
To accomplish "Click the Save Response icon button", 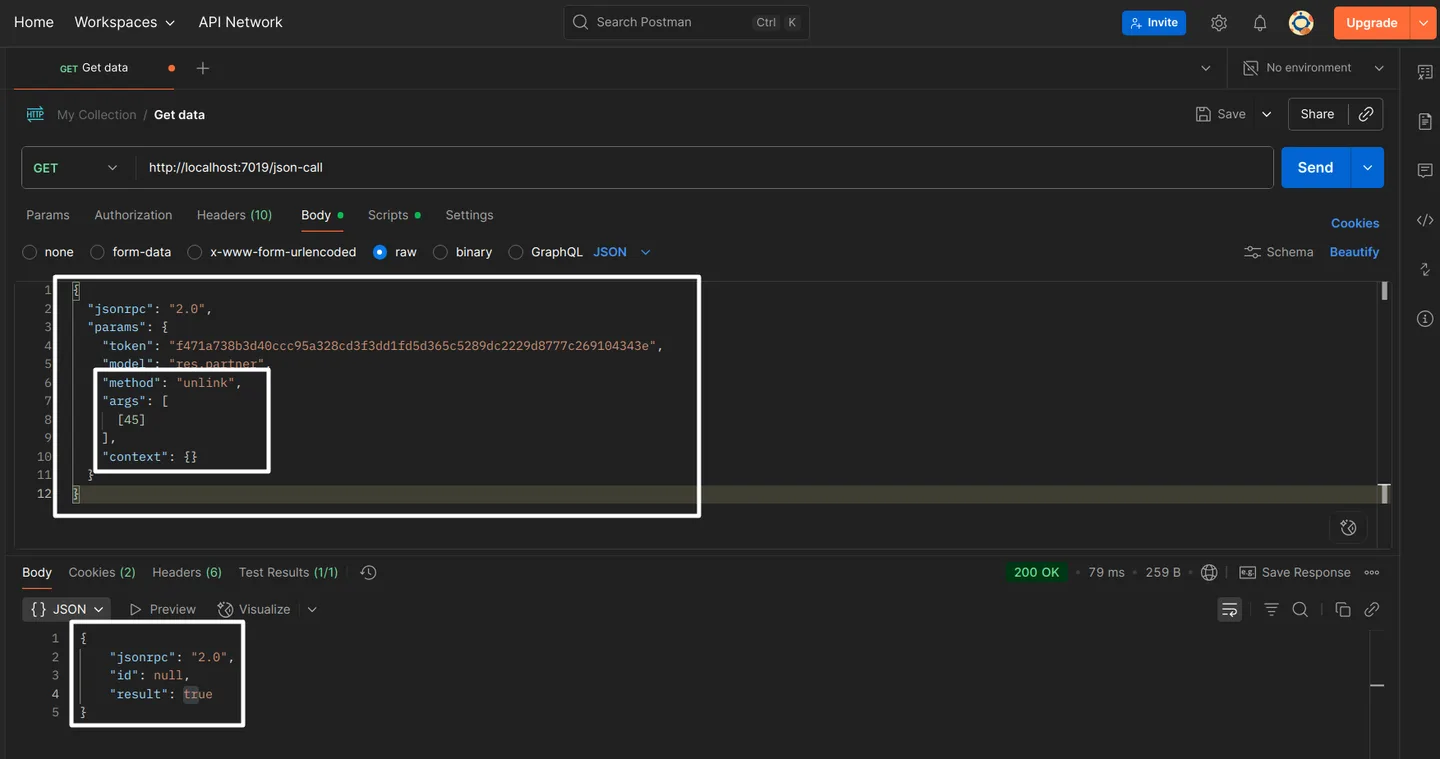I will (x=1295, y=572).
